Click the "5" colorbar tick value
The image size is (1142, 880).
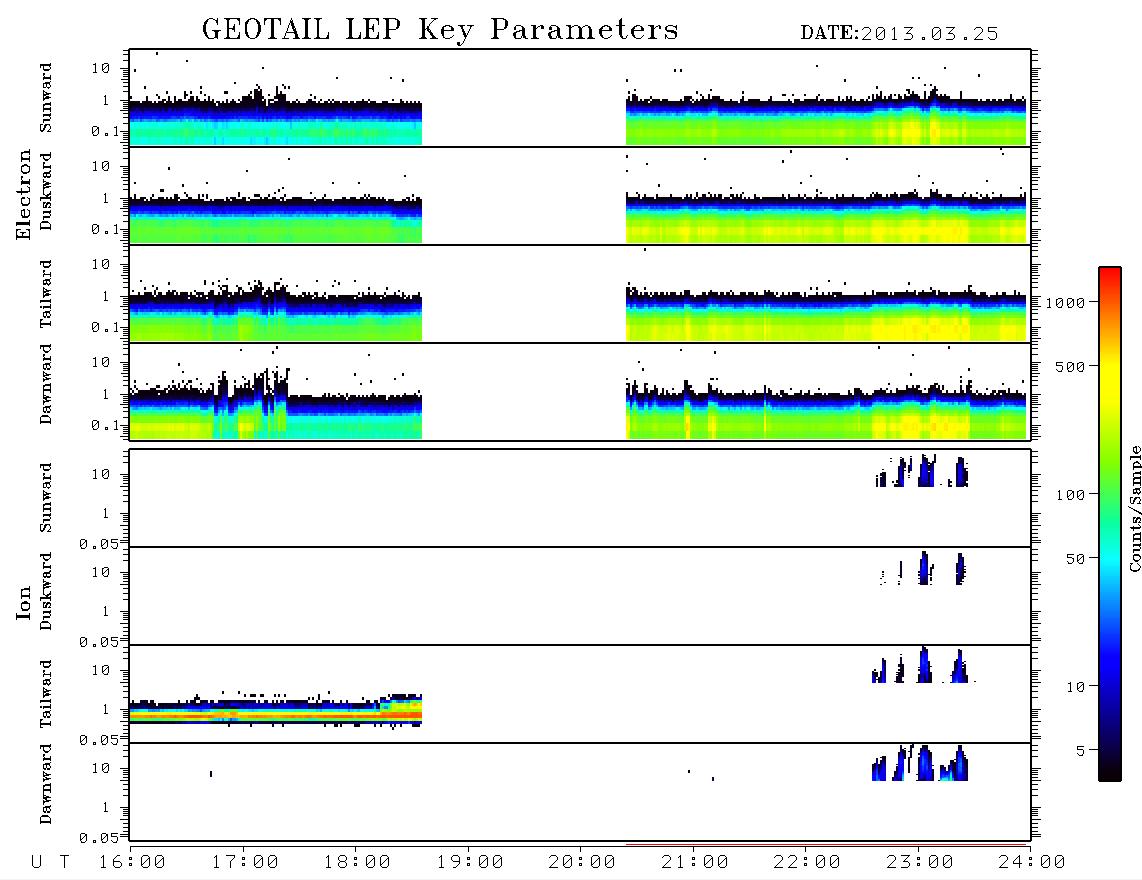[1080, 751]
